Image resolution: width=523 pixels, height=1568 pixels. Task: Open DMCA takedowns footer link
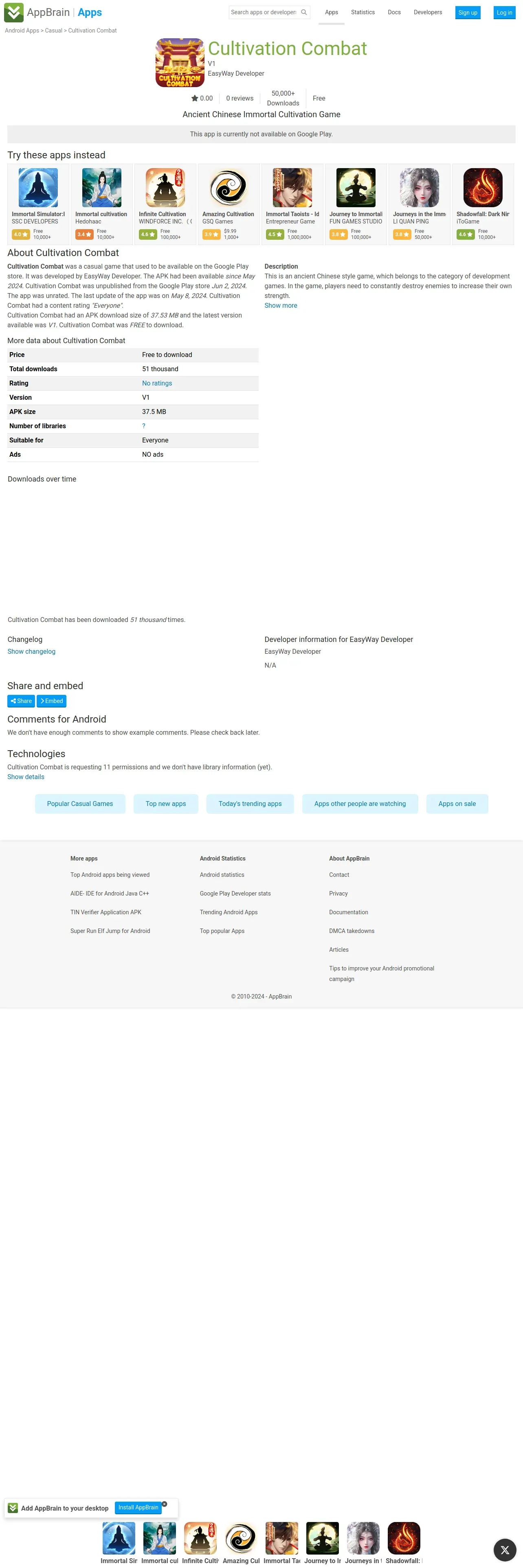point(352,931)
